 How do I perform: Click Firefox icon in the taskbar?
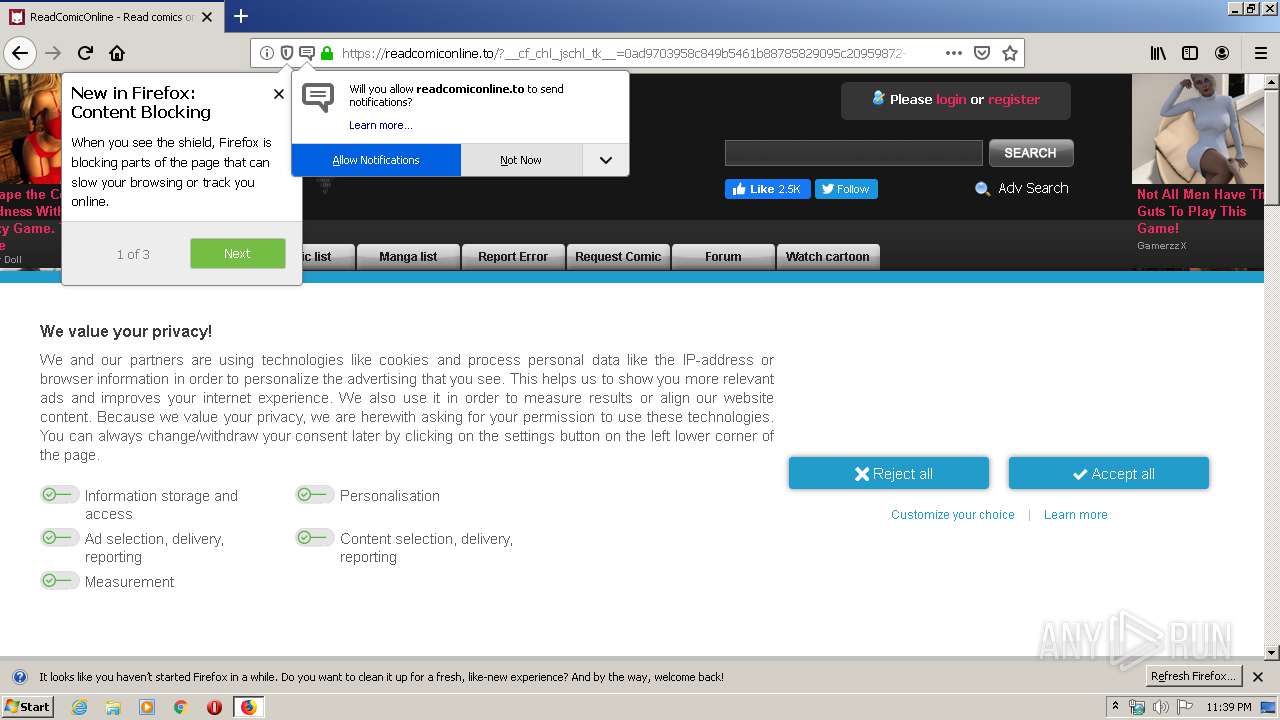click(248, 707)
